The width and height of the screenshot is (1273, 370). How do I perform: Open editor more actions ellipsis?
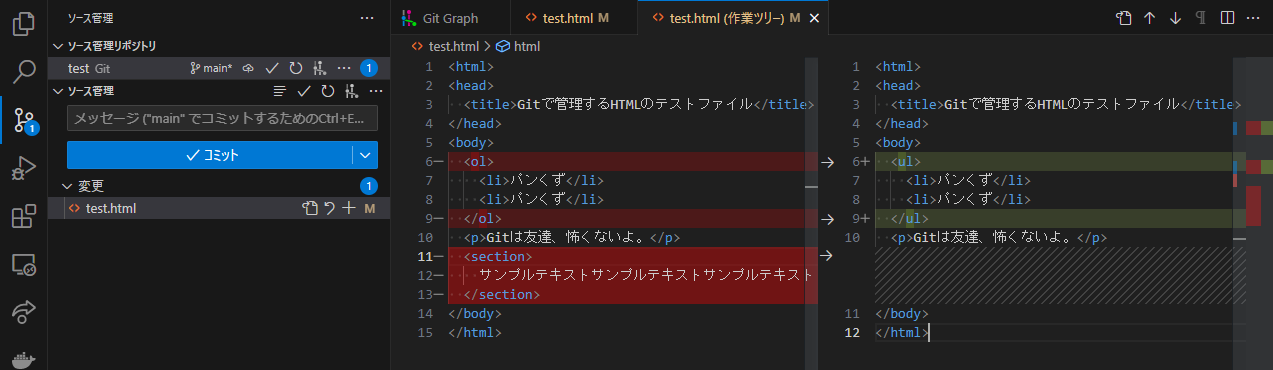coord(1254,18)
